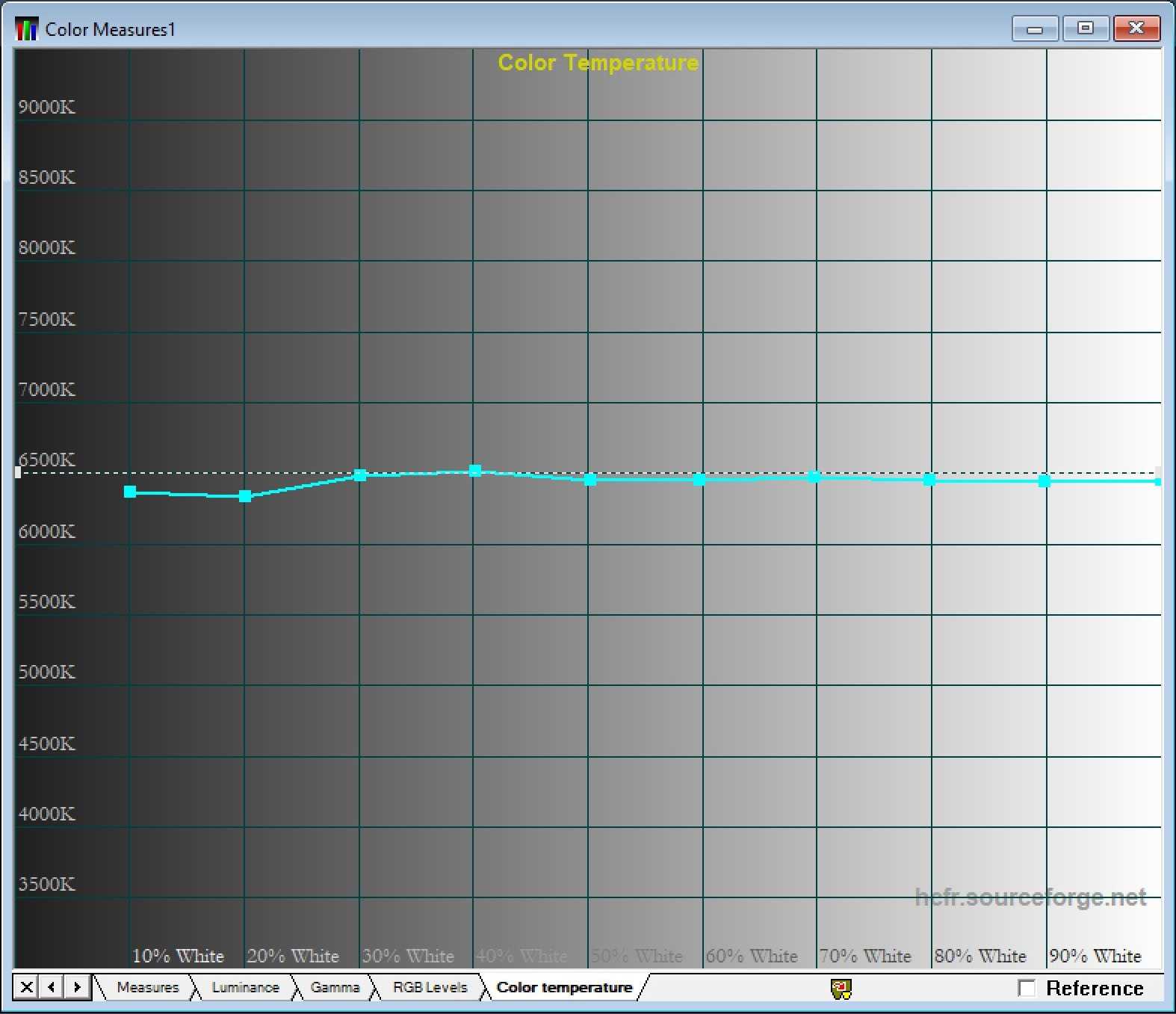Click the hcfr.sourceforge.net watermark text
Image resolution: width=1176 pixels, height=1014 pixels.
[x=1030, y=897]
